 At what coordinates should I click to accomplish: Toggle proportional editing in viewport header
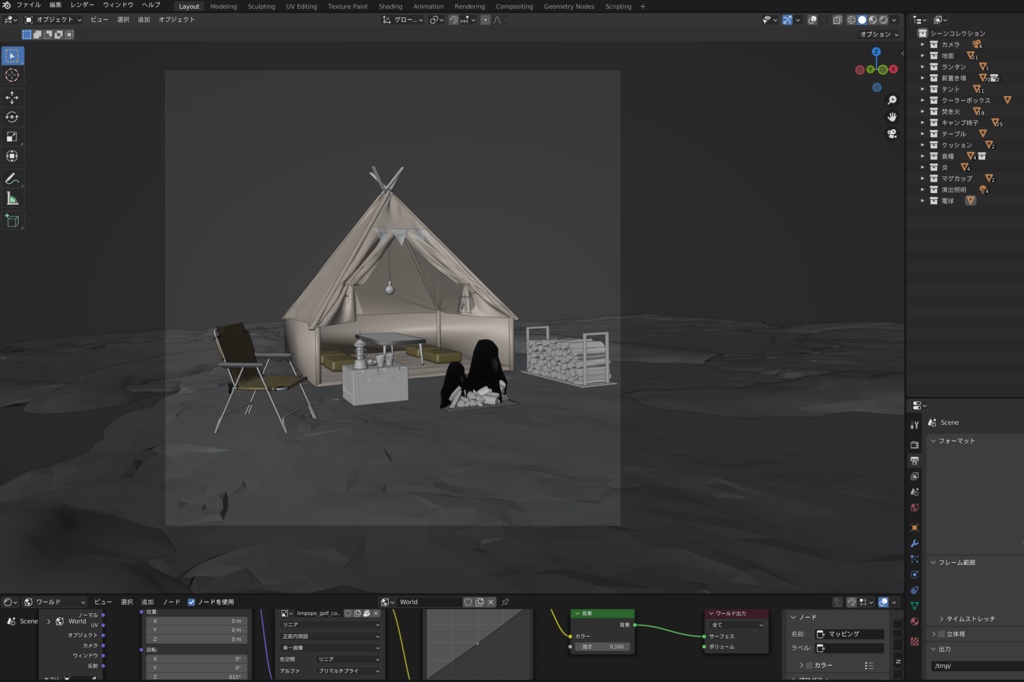[485, 20]
